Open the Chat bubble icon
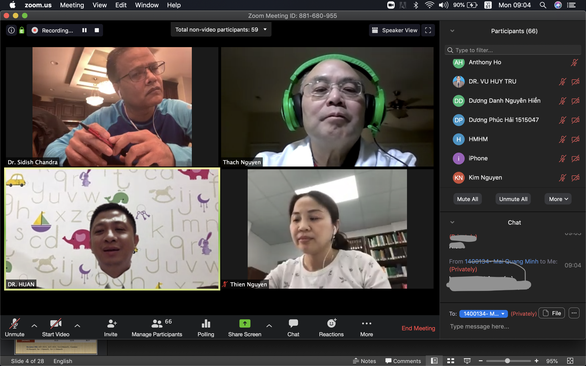The width and height of the screenshot is (586, 366). point(293,323)
